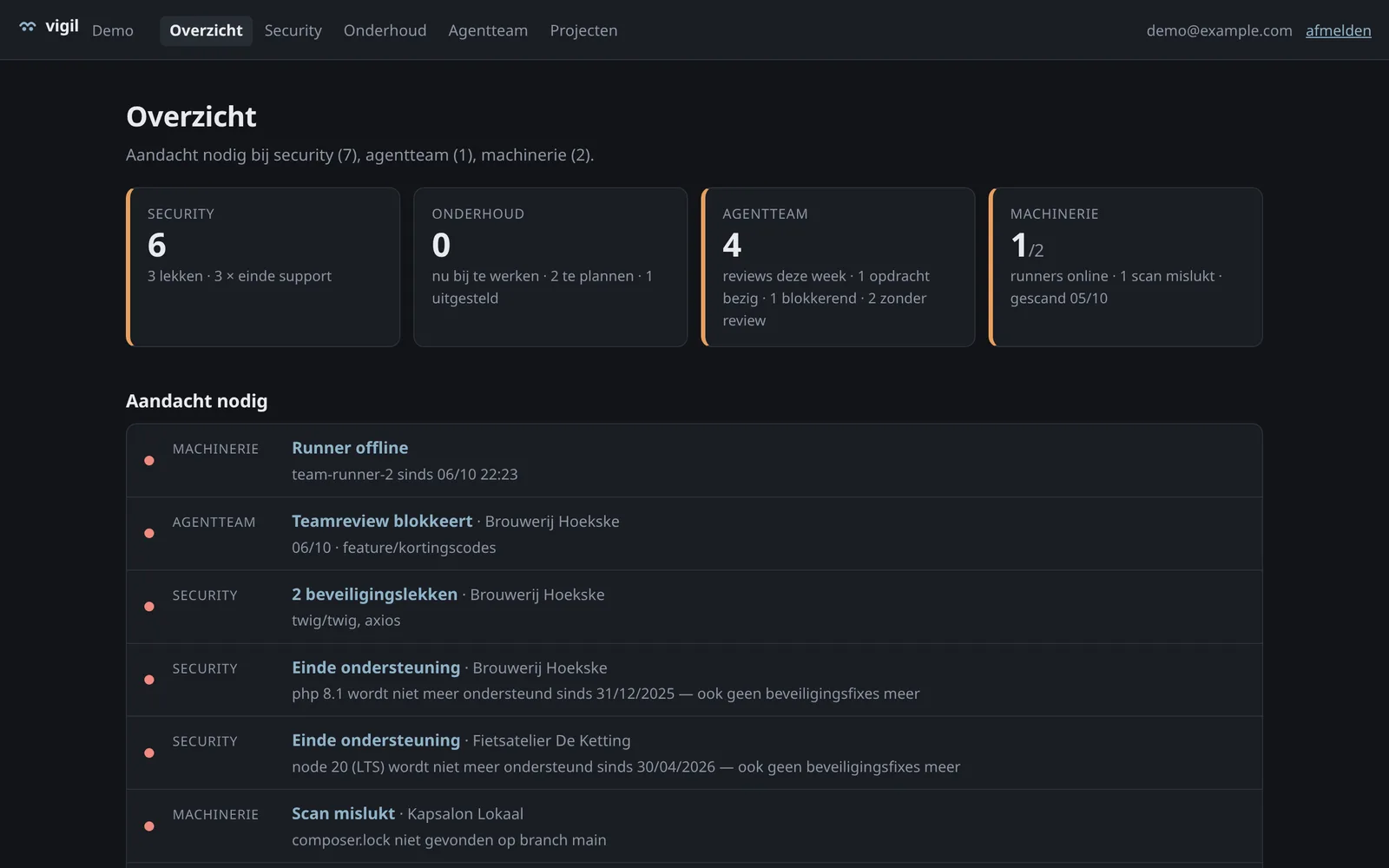Go to the Onderhoud tab
The image size is (1389, 868).
coord(385,30)
